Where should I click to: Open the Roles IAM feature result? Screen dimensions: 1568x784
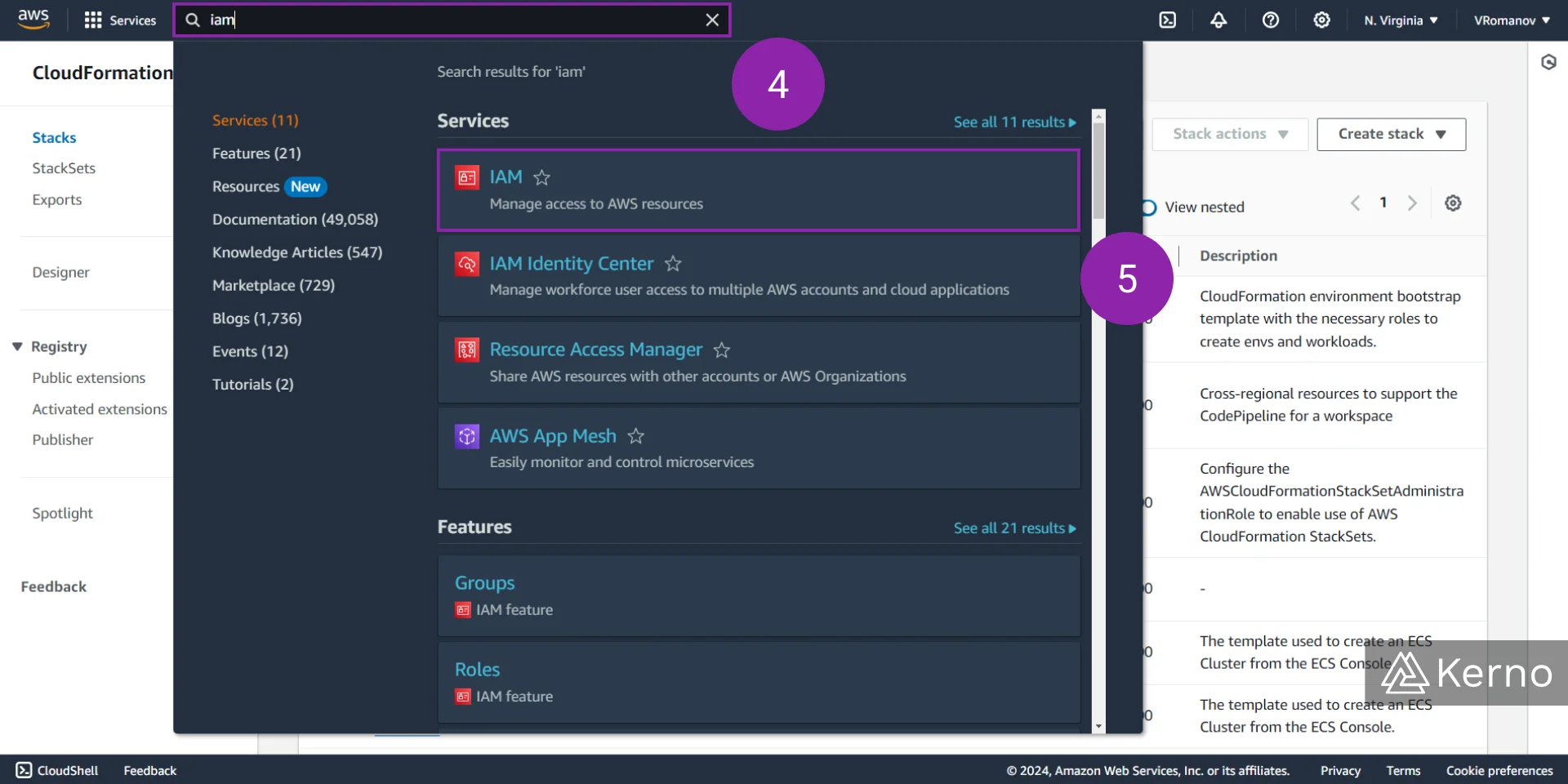(476, 668)
